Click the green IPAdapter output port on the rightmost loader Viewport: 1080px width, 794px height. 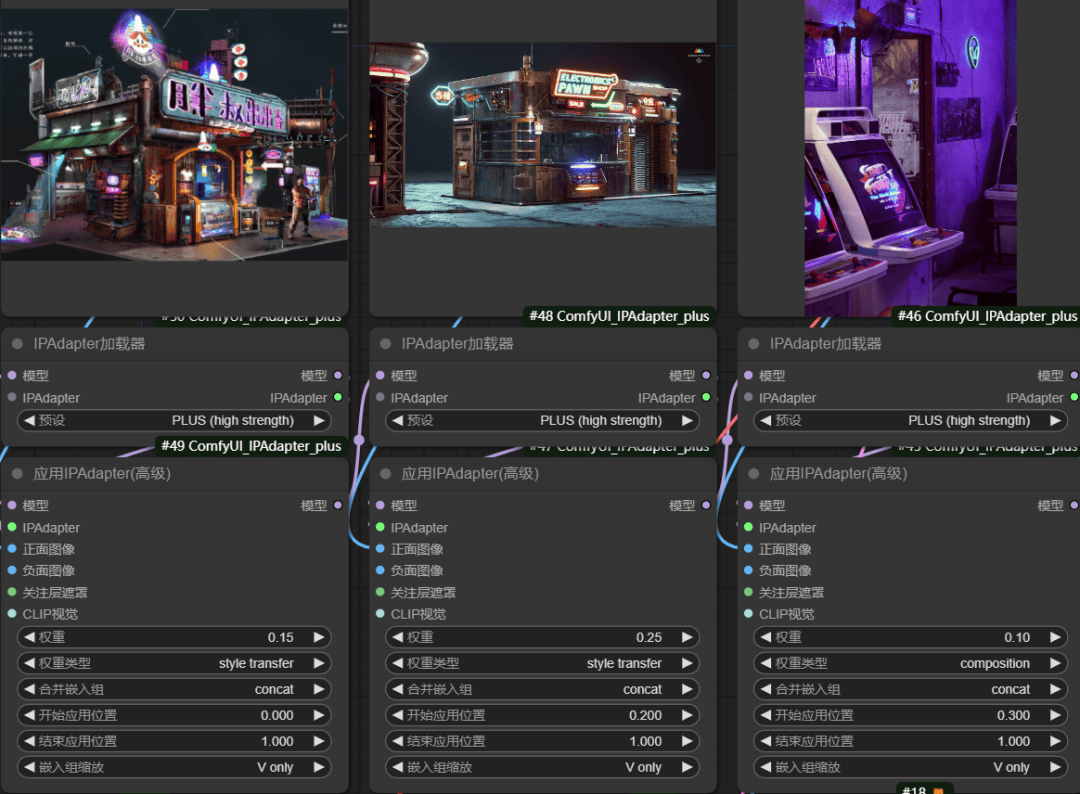click(x=1074, y=398)
